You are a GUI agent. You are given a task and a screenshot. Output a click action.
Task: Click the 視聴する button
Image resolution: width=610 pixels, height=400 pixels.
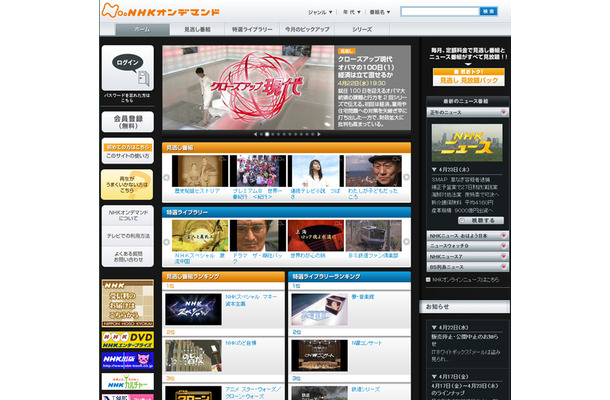481,221
